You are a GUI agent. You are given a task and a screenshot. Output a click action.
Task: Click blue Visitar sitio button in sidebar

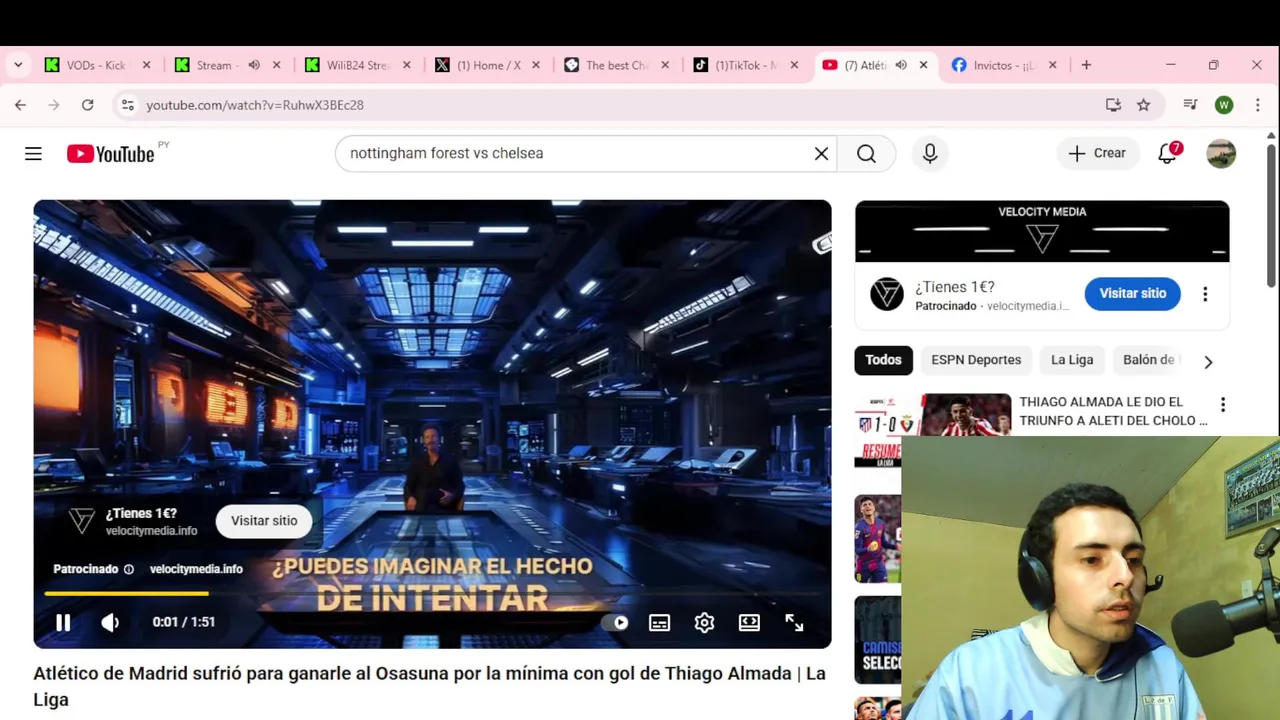click(1133, 293)
